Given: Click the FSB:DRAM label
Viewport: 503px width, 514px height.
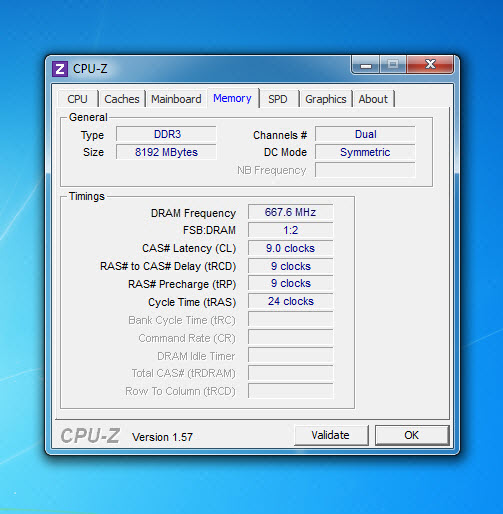Looking at the screenshot, I should click(x=209, y=230).
